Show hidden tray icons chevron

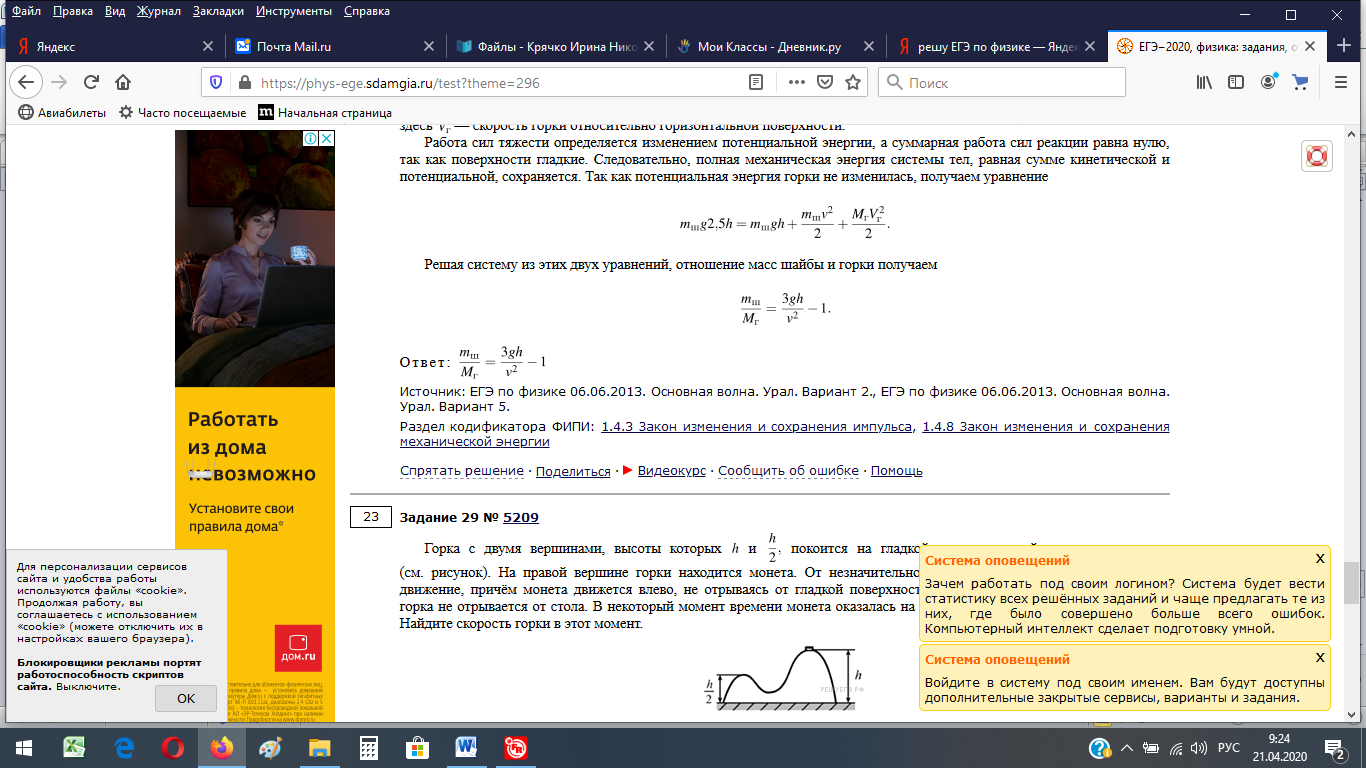pyautogui.click(x=1125, y=747)
